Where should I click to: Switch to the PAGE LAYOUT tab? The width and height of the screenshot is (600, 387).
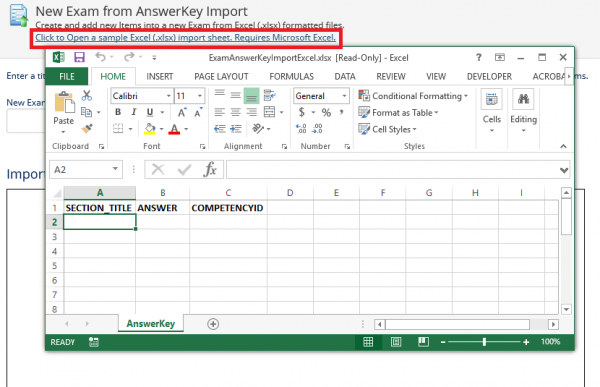pyautogui.click(x=221, y=77)
